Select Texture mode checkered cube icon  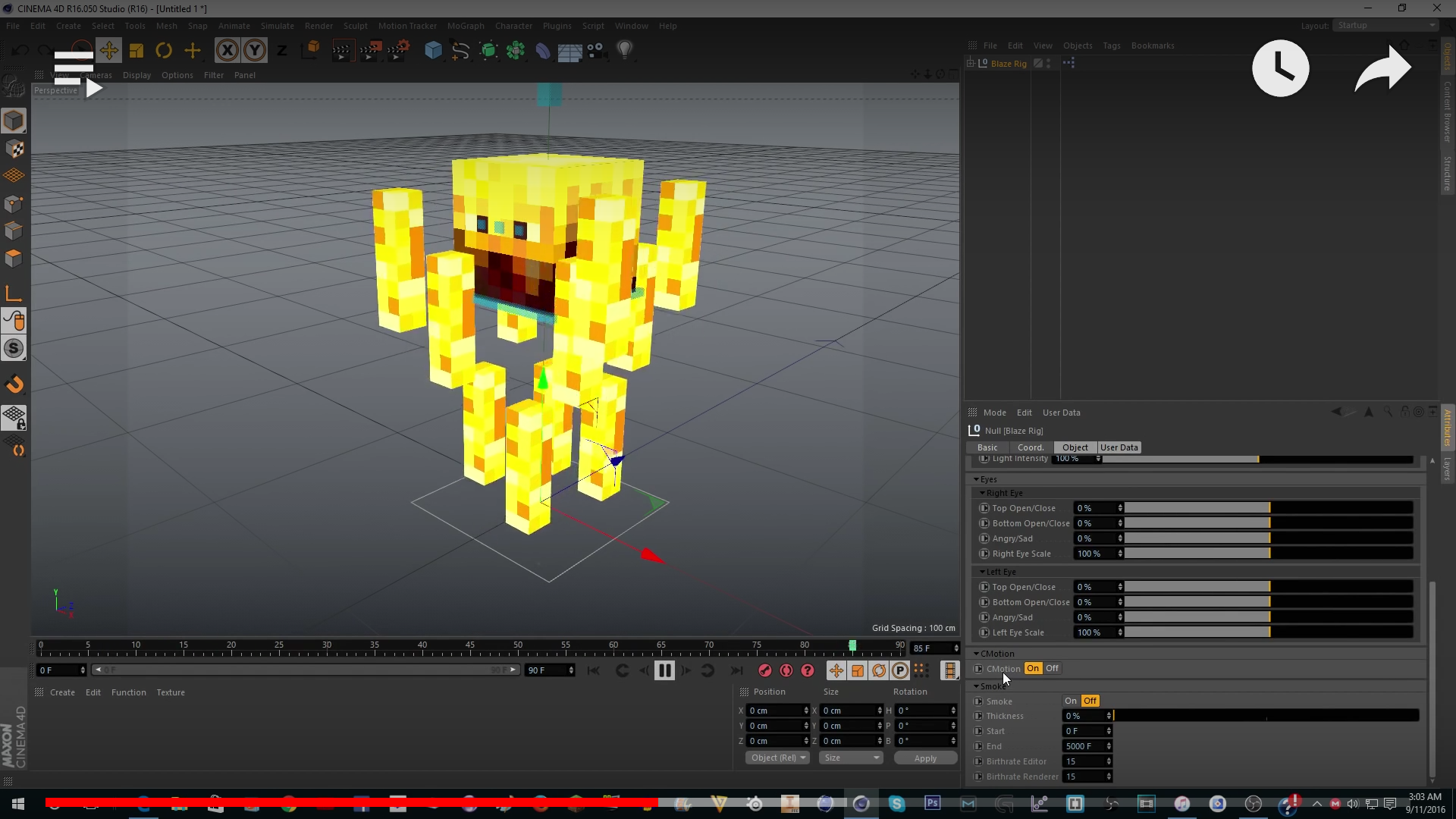[14, 149]
